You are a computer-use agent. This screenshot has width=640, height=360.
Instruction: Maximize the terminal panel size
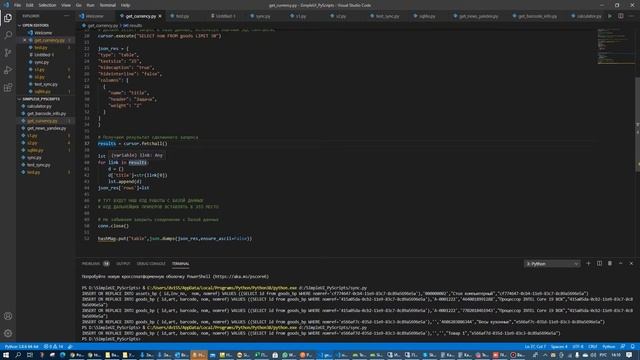(x=620, y=264)
